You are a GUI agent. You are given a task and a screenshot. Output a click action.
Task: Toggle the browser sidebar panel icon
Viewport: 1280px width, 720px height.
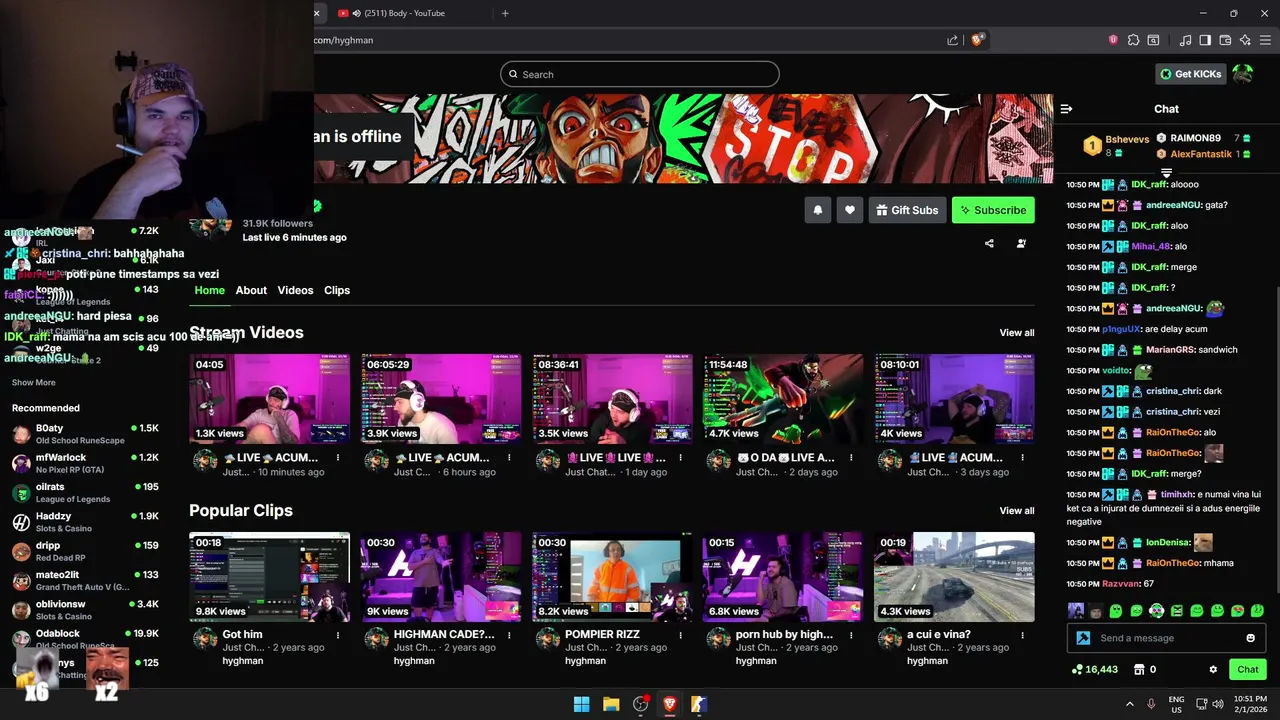1205,40
